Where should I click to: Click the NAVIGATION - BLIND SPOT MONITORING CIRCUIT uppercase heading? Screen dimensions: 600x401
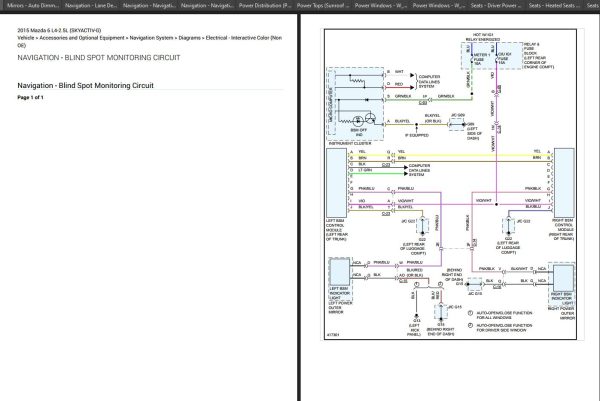[x=99, y=58]
